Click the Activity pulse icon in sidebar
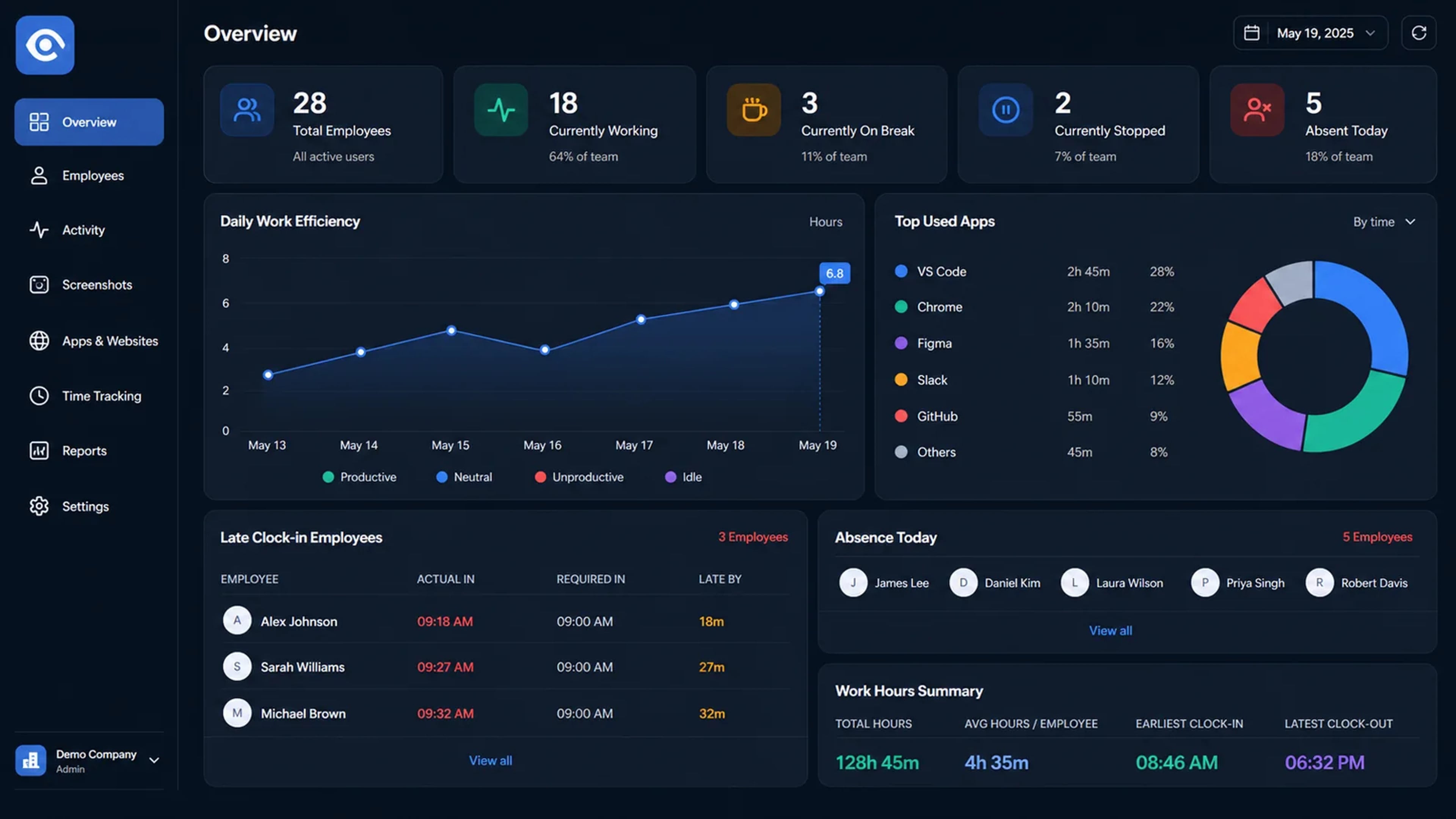 (39, 229)
